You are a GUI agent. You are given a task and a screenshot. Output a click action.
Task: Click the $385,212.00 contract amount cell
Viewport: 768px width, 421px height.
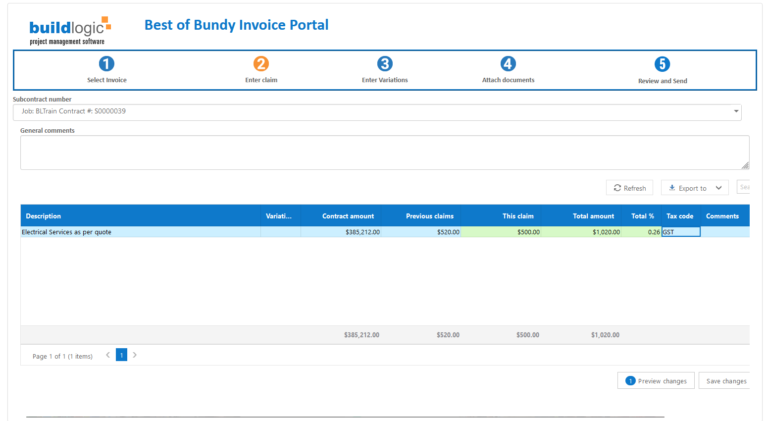pos(341,232)
